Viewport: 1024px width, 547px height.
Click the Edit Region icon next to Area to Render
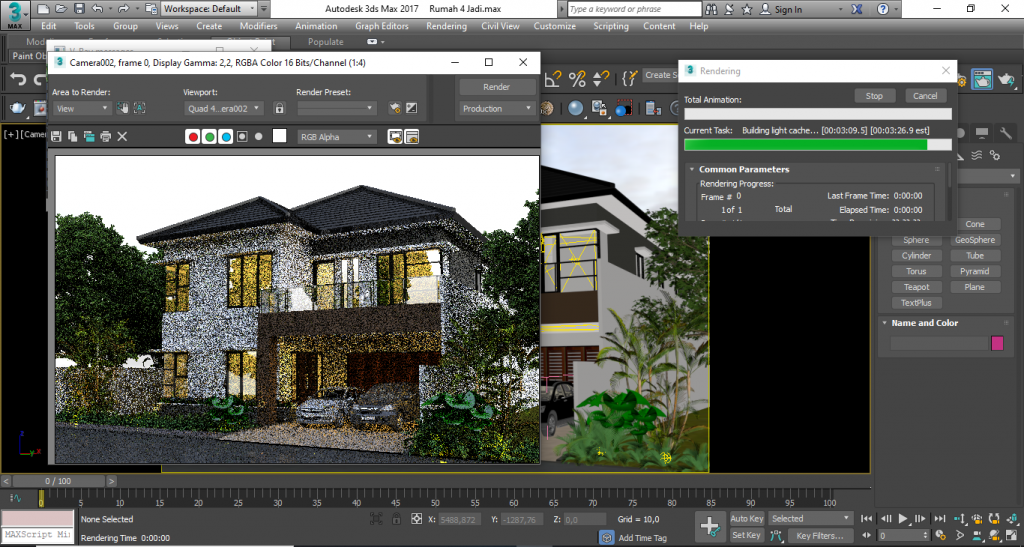click(x=122, y=108)
